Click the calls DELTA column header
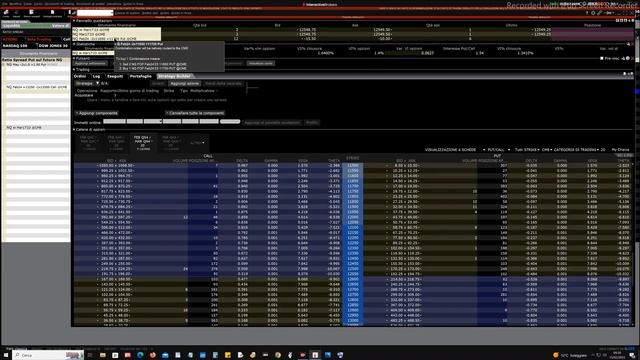640x360 pixels. tap(242, 160)
